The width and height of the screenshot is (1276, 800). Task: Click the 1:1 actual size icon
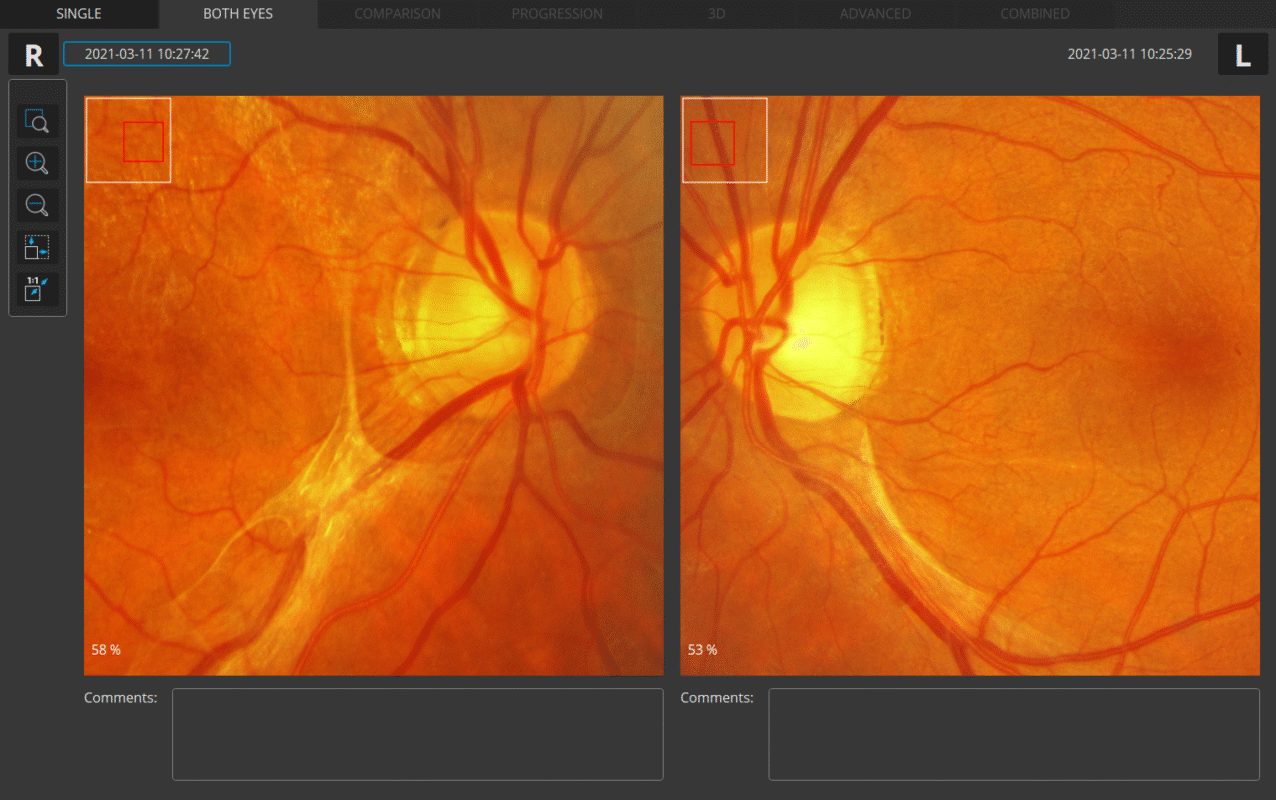pos(37,289)
